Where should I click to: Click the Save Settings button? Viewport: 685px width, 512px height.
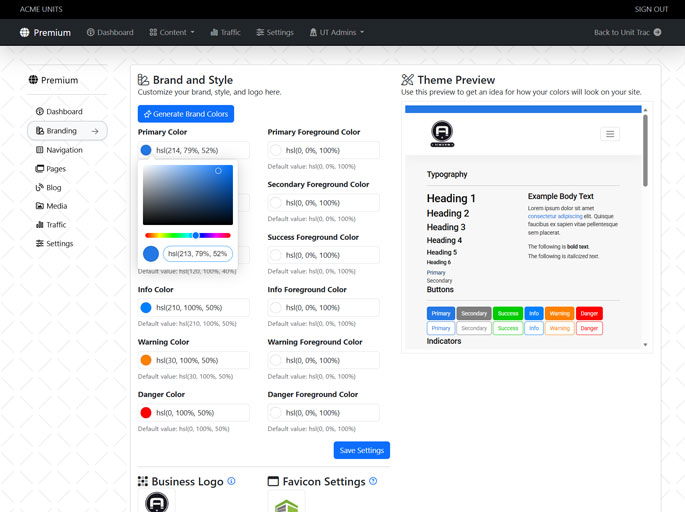coord(361,450)
